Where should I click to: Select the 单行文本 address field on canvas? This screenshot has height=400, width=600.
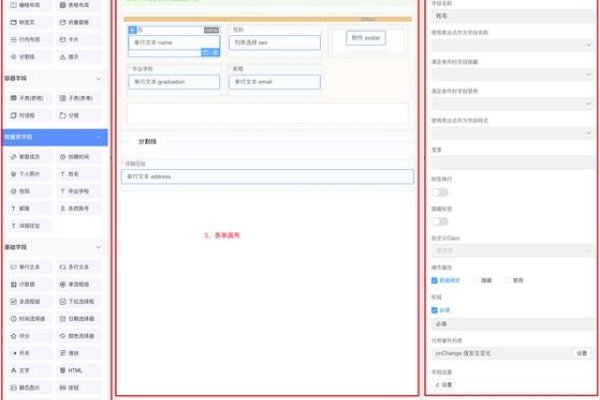(x=267, y=176)
